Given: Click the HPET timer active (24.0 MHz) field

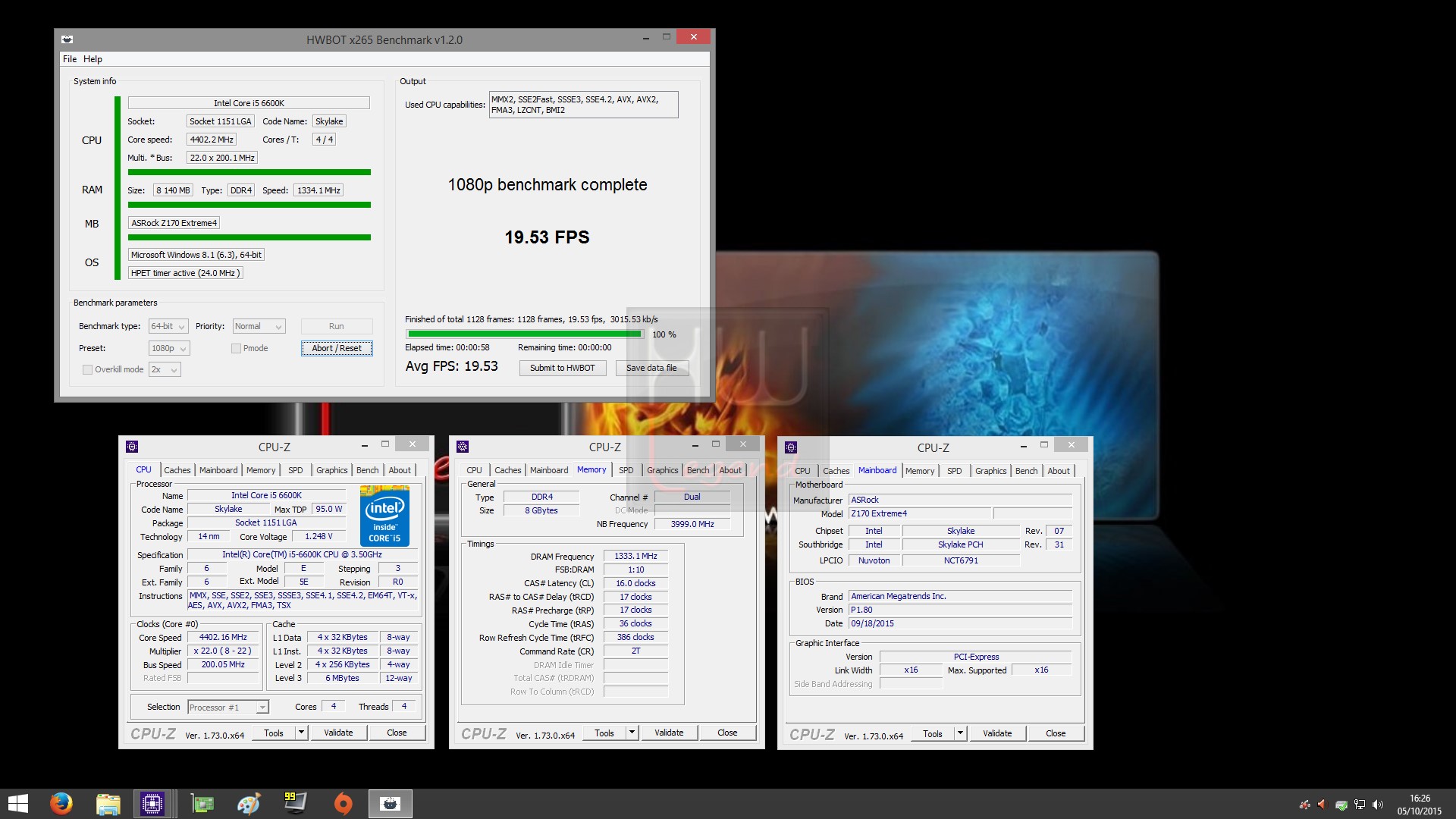Looking at the screenshot, I should coord(185,273).
